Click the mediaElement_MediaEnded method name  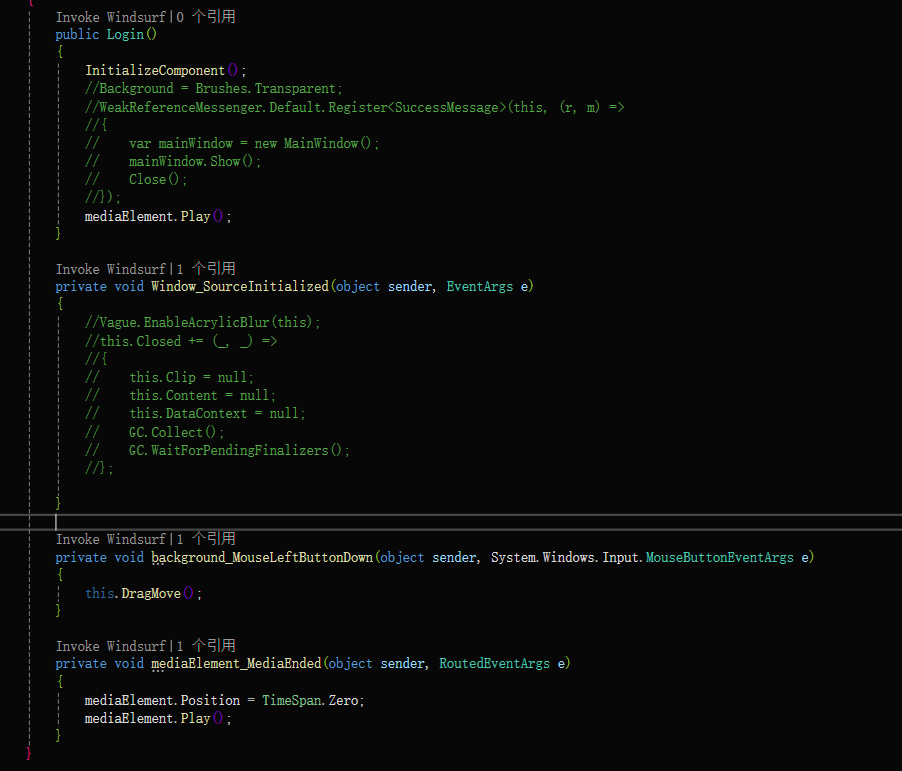click(x=236, y=663)
